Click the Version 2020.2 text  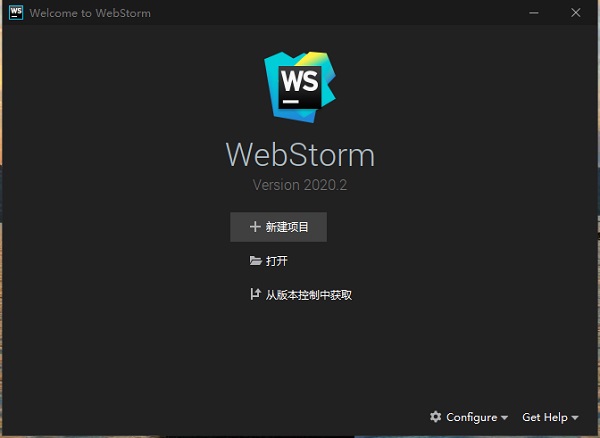click(x=300, y=185)
